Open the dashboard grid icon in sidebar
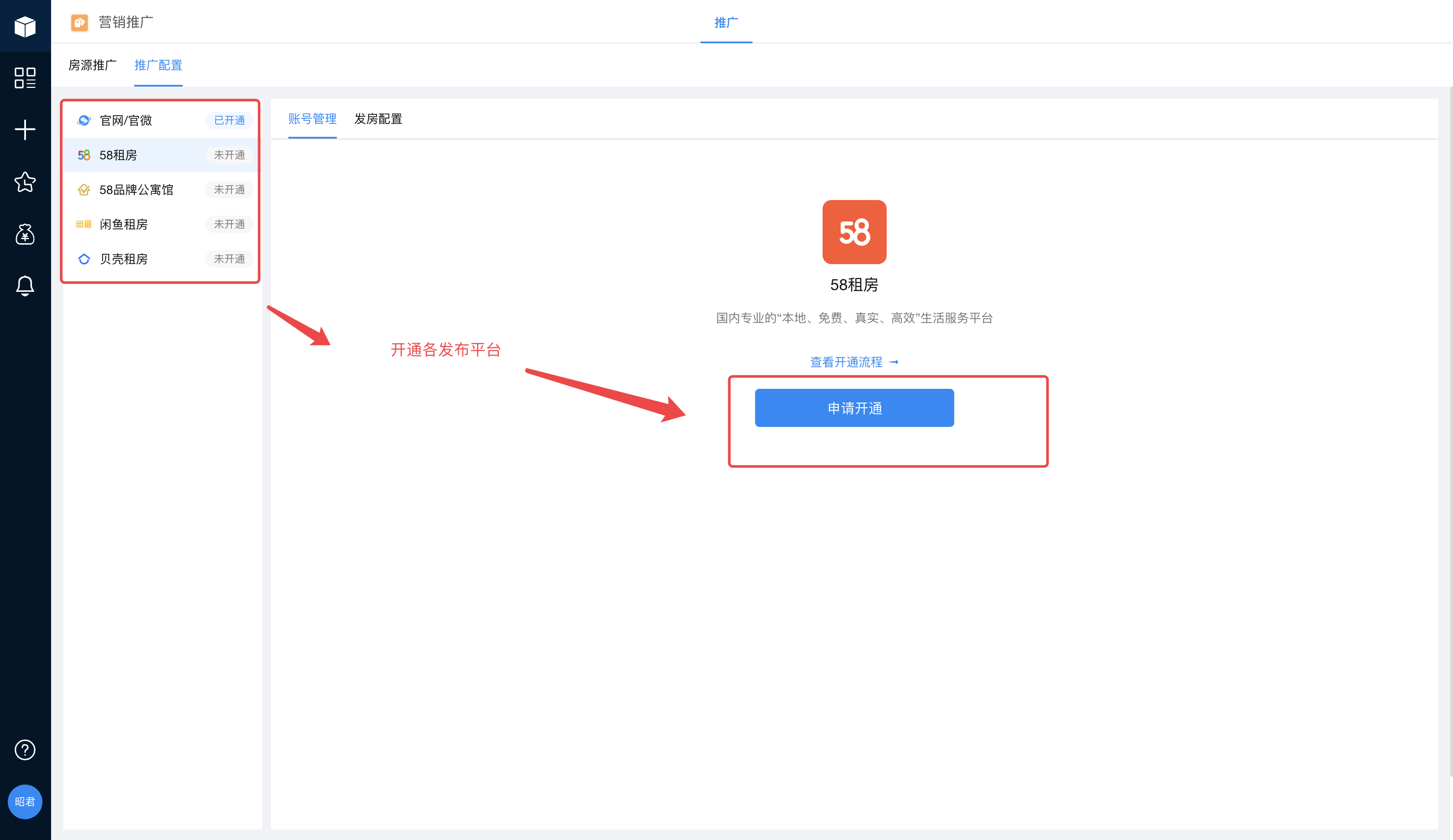1453x840 pixels. (x=25, y=78)
